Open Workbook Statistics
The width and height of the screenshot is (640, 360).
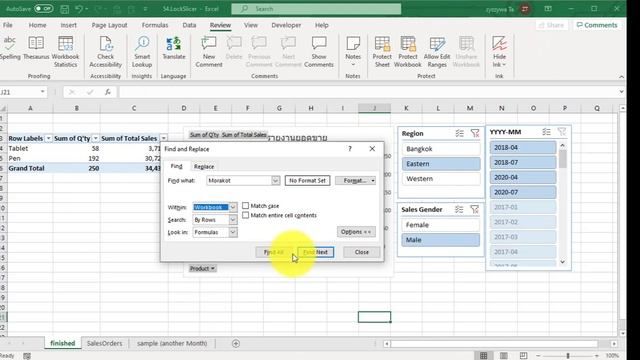pos(65,51)
